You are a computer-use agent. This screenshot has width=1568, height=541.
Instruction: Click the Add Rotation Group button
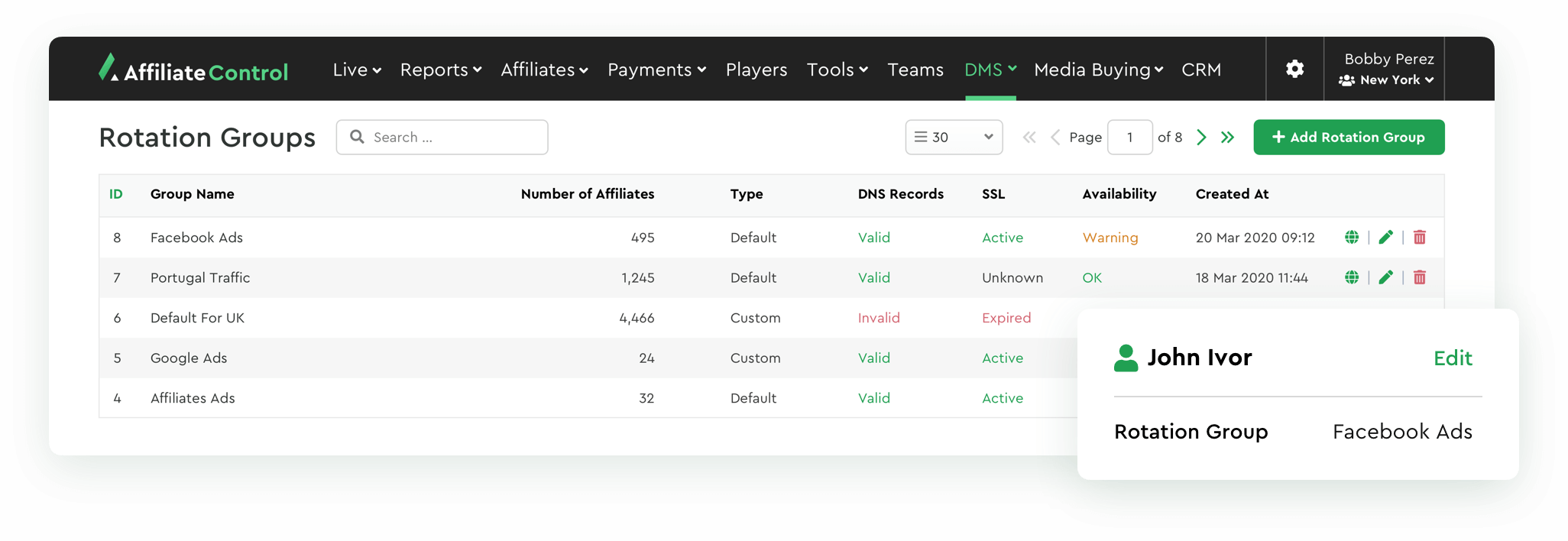pyautogui.click(x=1349, y=138)
